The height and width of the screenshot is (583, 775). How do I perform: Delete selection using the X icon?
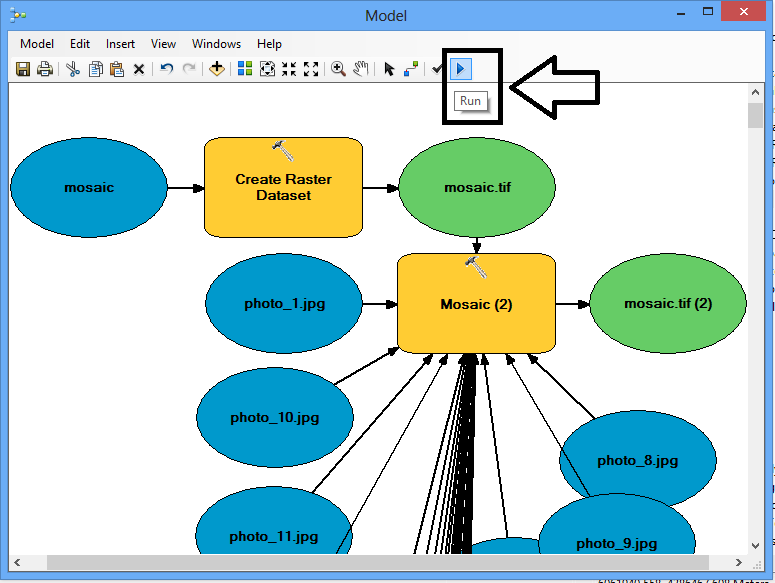tap(139, 69)
